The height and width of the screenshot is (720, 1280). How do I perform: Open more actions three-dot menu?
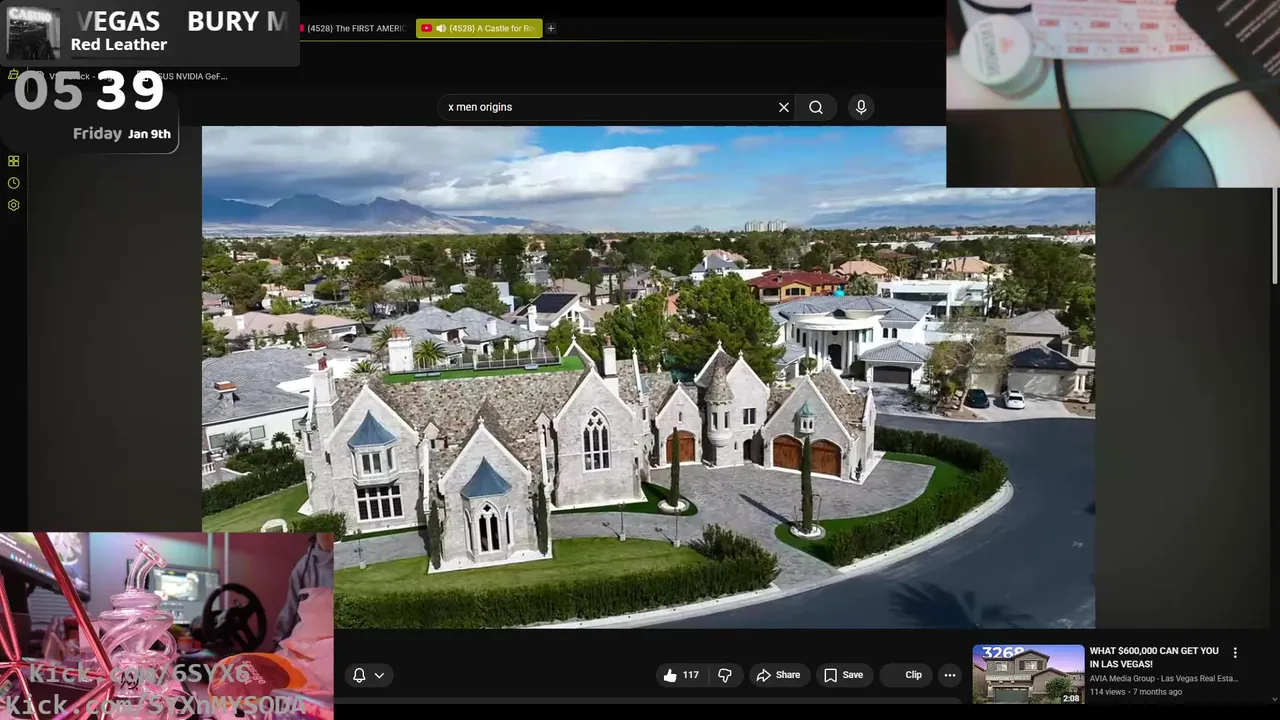pyautogui.click(x=950, y=675)
